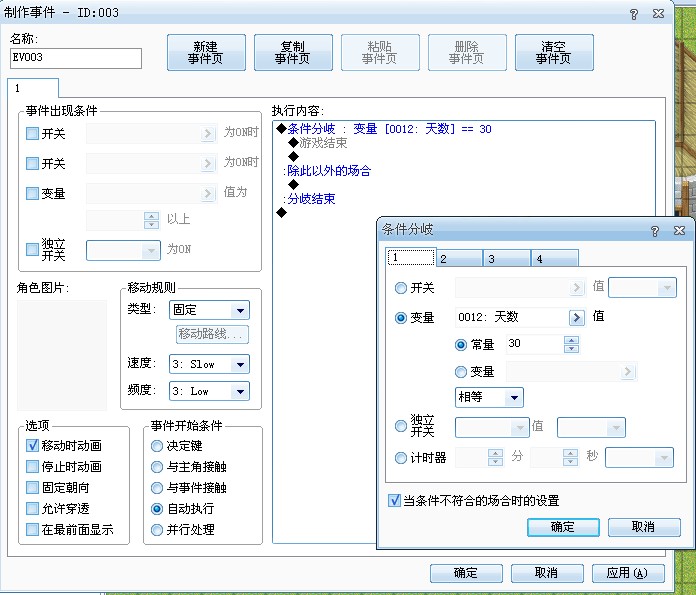Click the 移动路线... button
Viewport: 696px width, 595px height.
(212, 334)
